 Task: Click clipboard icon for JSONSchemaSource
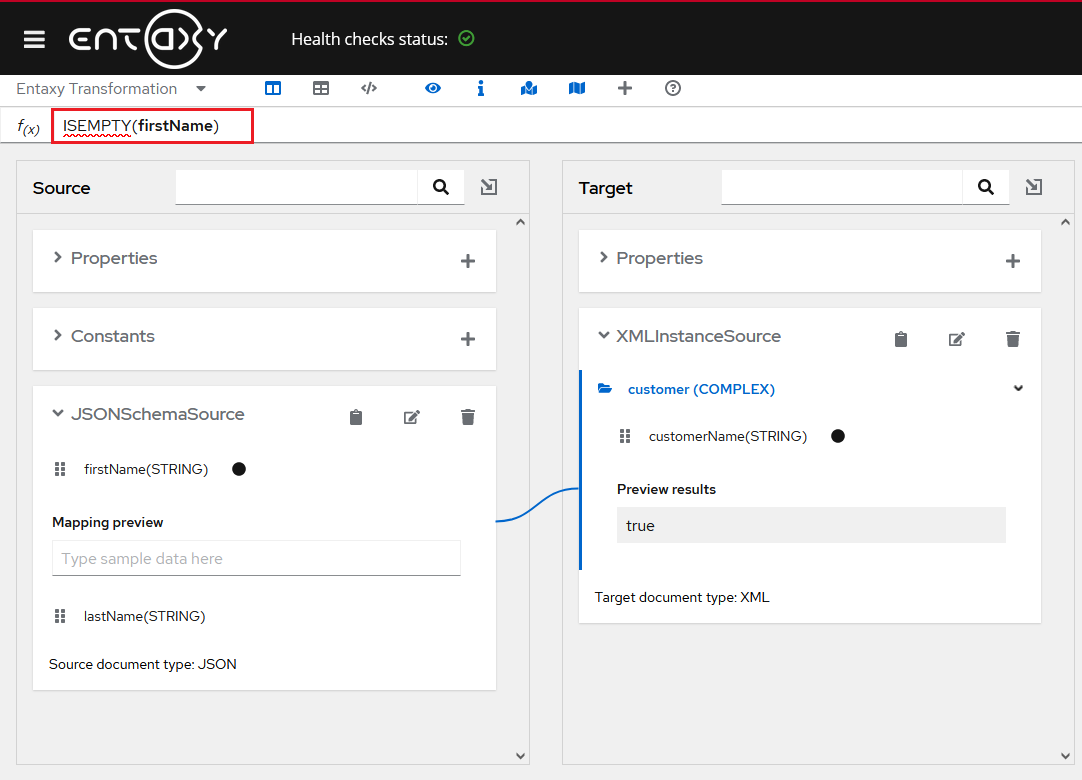click(356, 417)
